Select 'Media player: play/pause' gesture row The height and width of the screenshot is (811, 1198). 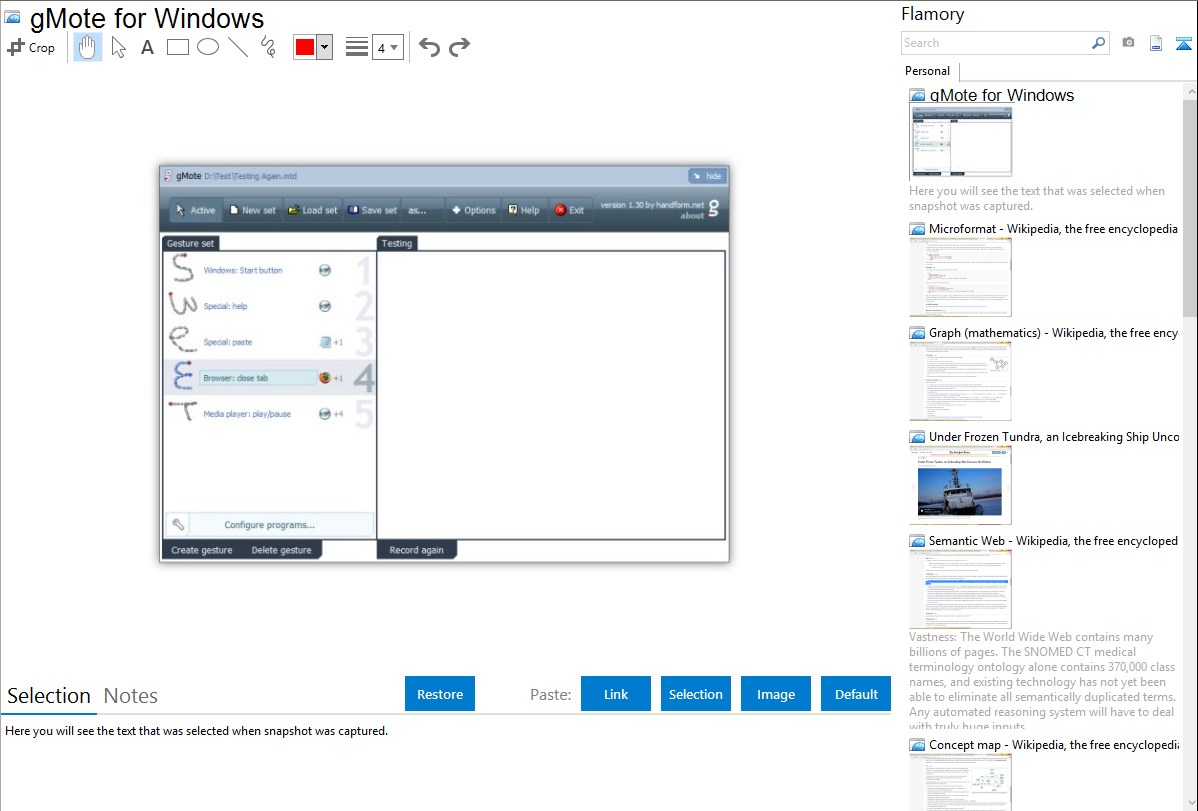point(269,414)
